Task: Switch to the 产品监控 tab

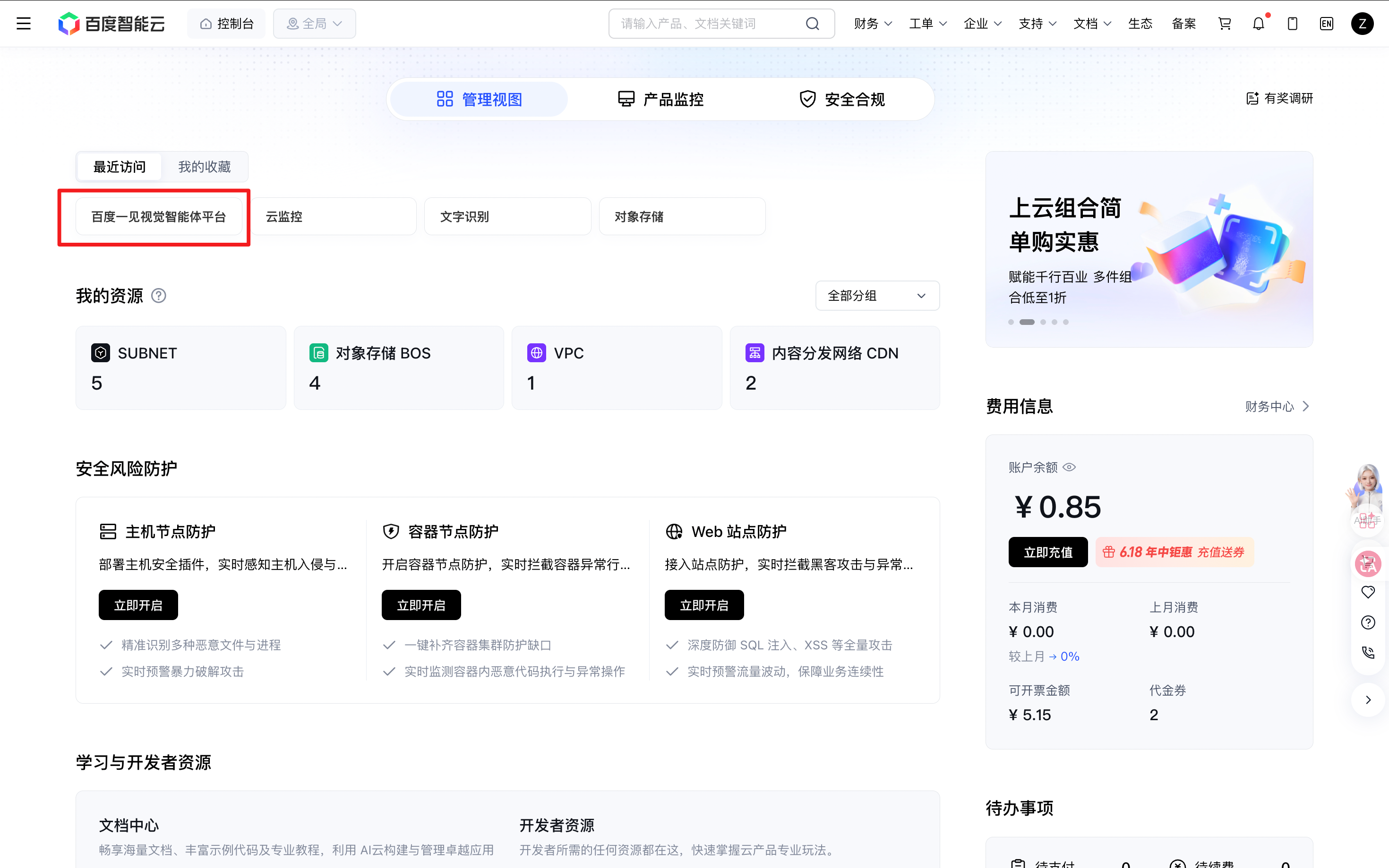Action: (660, 99)
